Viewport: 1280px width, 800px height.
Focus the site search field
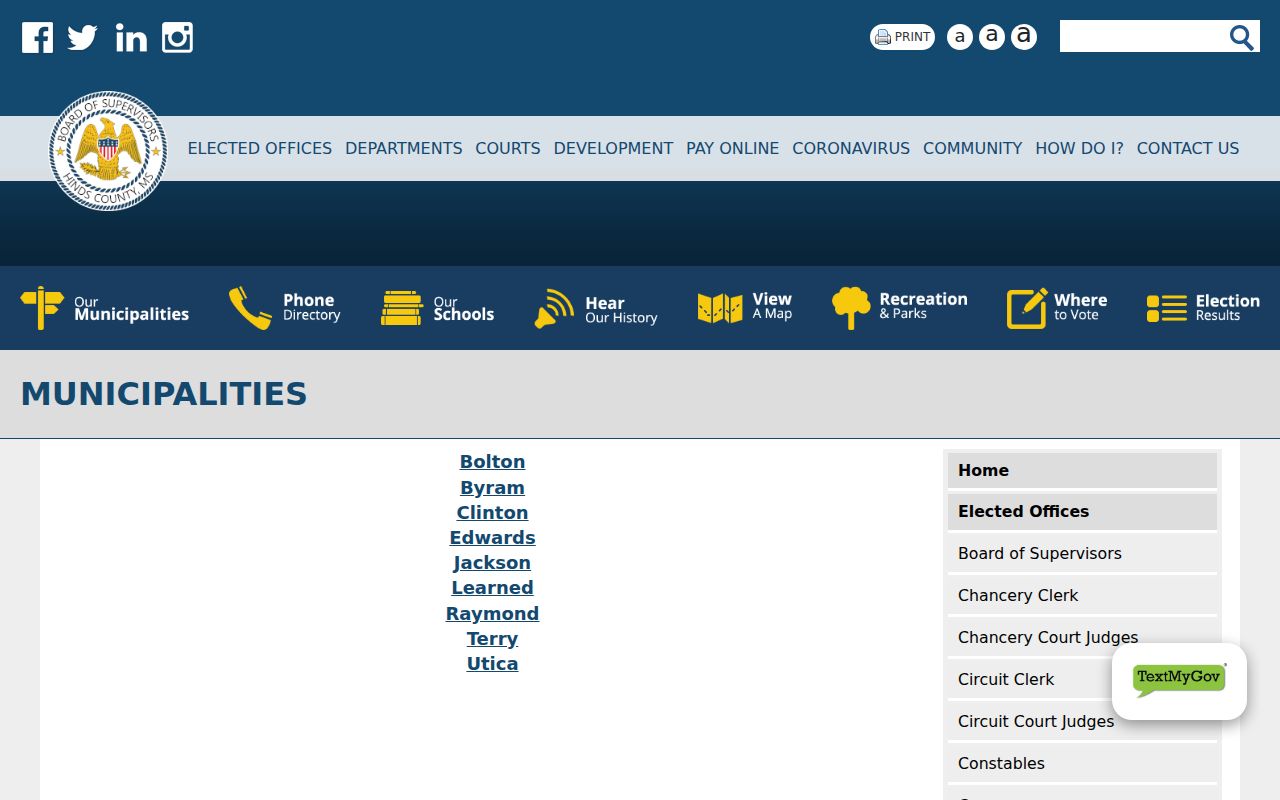click(x=1142, y=36)
